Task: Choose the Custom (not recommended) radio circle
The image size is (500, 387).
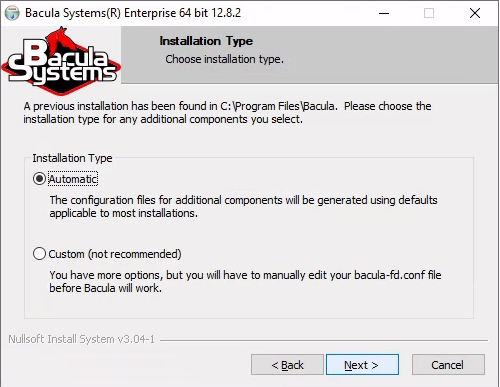Action: pos(39,254)
